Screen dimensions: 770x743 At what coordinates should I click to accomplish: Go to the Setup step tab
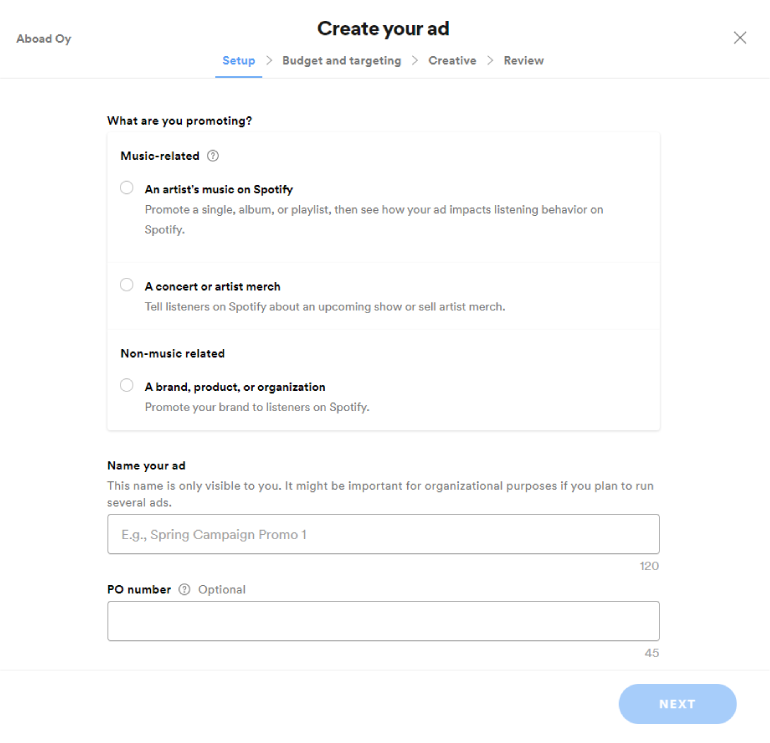pos(239,61)
